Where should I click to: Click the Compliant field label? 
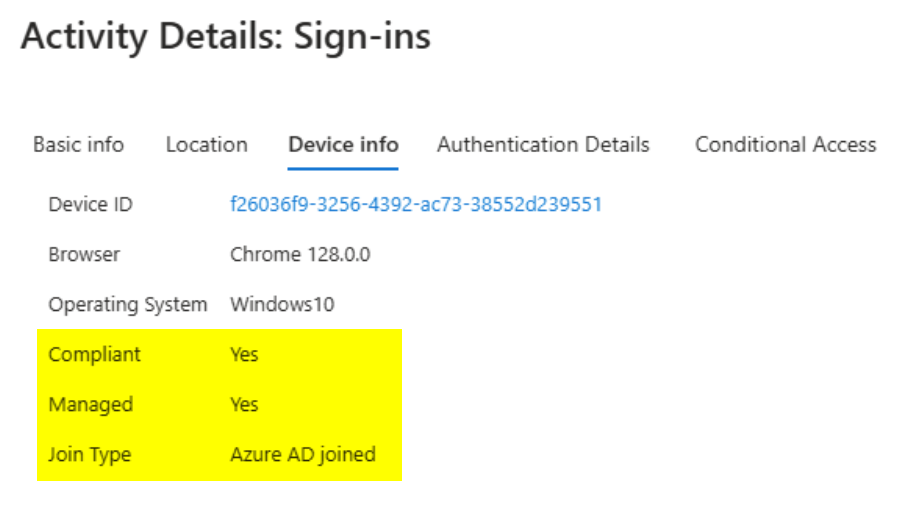(94, 354)
